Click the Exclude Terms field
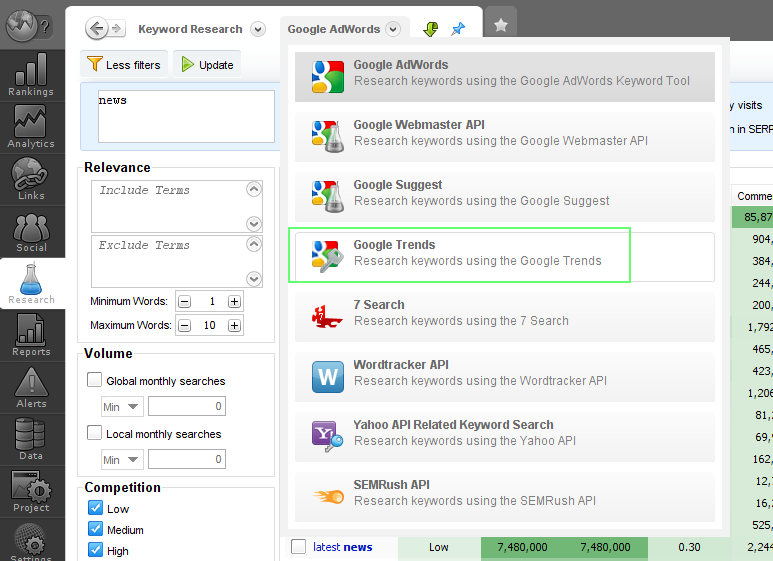 168,261
